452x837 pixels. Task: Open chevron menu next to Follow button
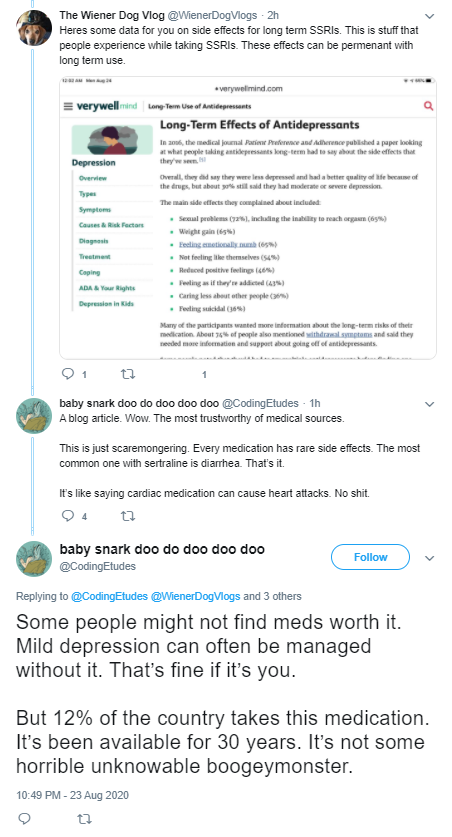point(430,558)
